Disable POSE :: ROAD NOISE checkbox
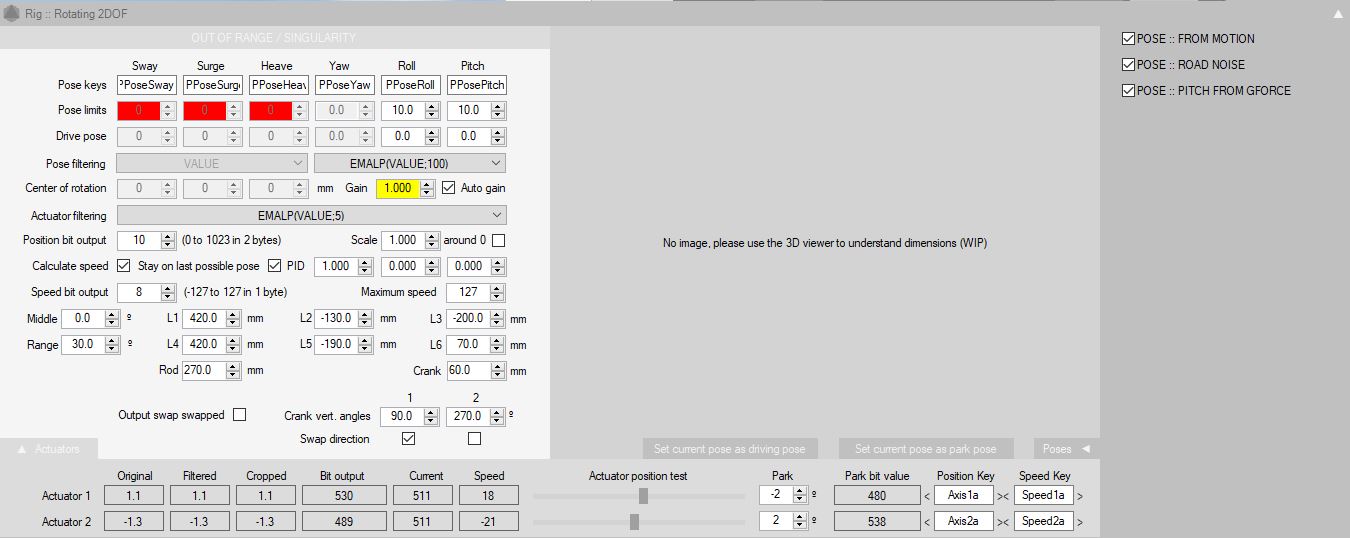The image size is (1350, 538). 1129,65
